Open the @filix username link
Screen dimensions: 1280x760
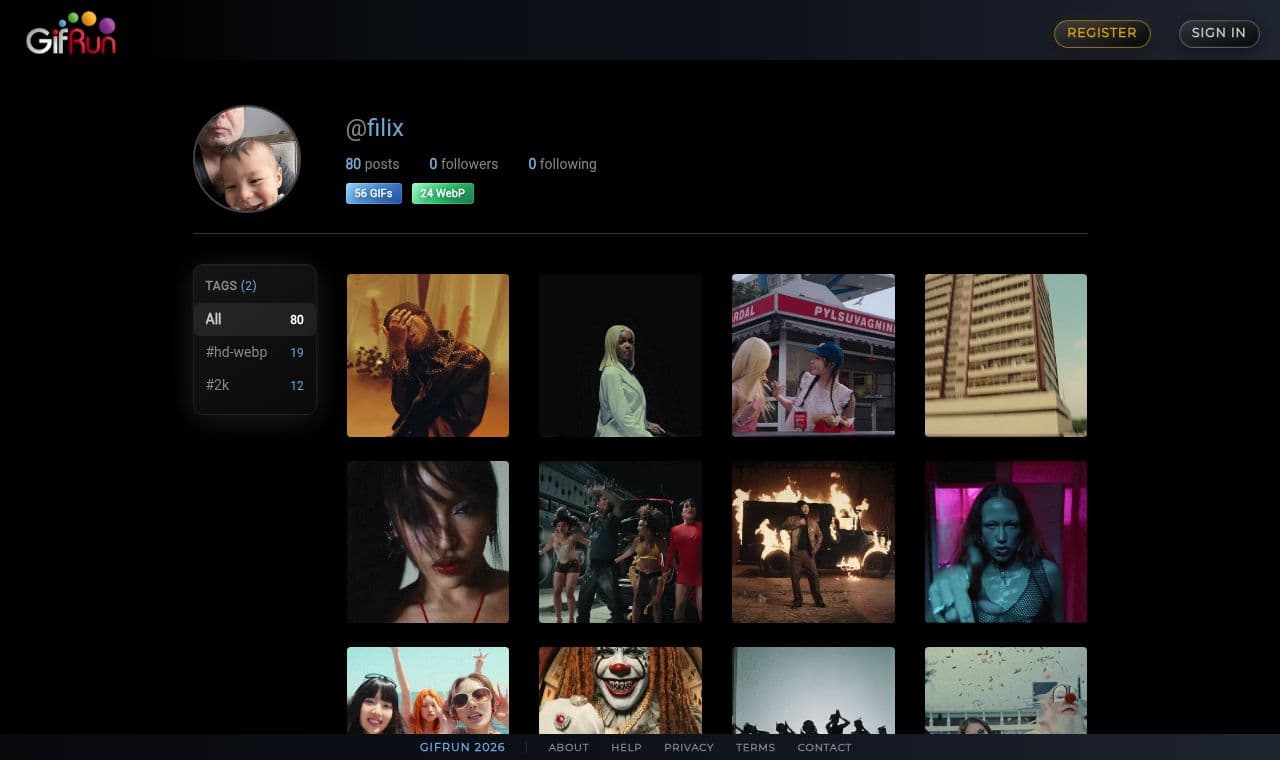375,128
